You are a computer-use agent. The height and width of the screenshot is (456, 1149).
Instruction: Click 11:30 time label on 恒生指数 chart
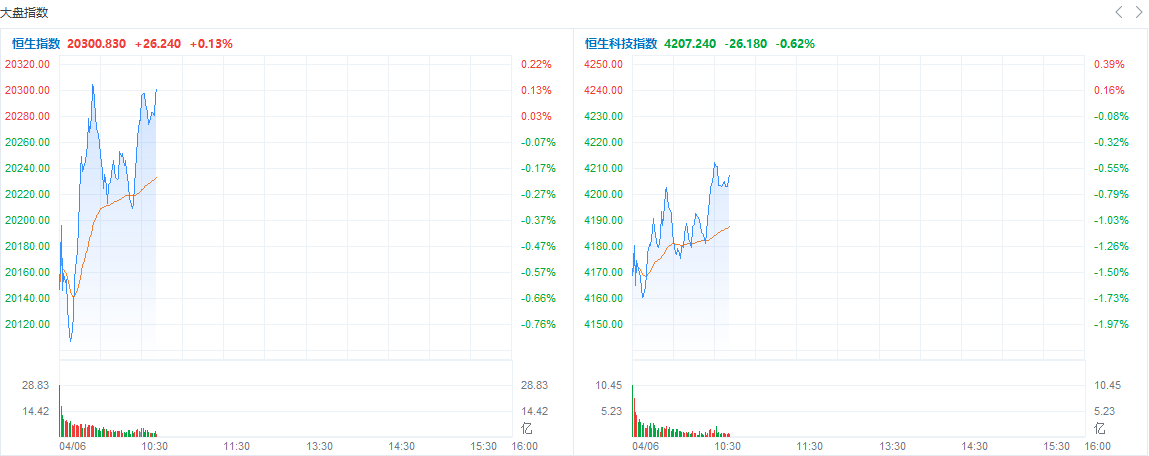236,446
